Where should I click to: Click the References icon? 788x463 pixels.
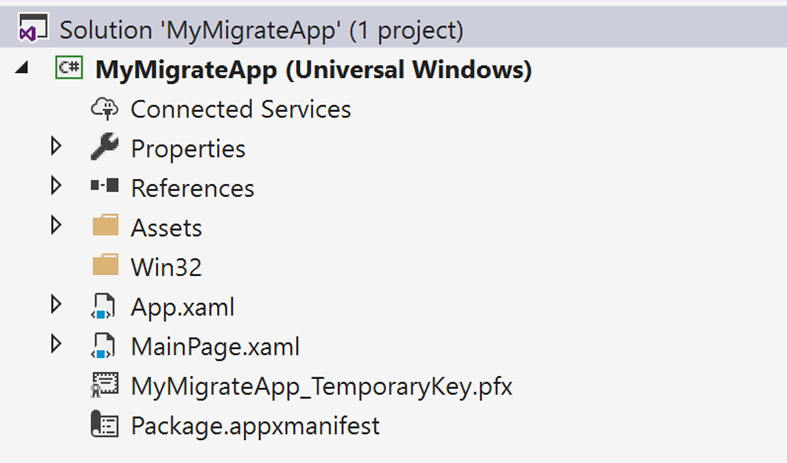coord(105,187)
